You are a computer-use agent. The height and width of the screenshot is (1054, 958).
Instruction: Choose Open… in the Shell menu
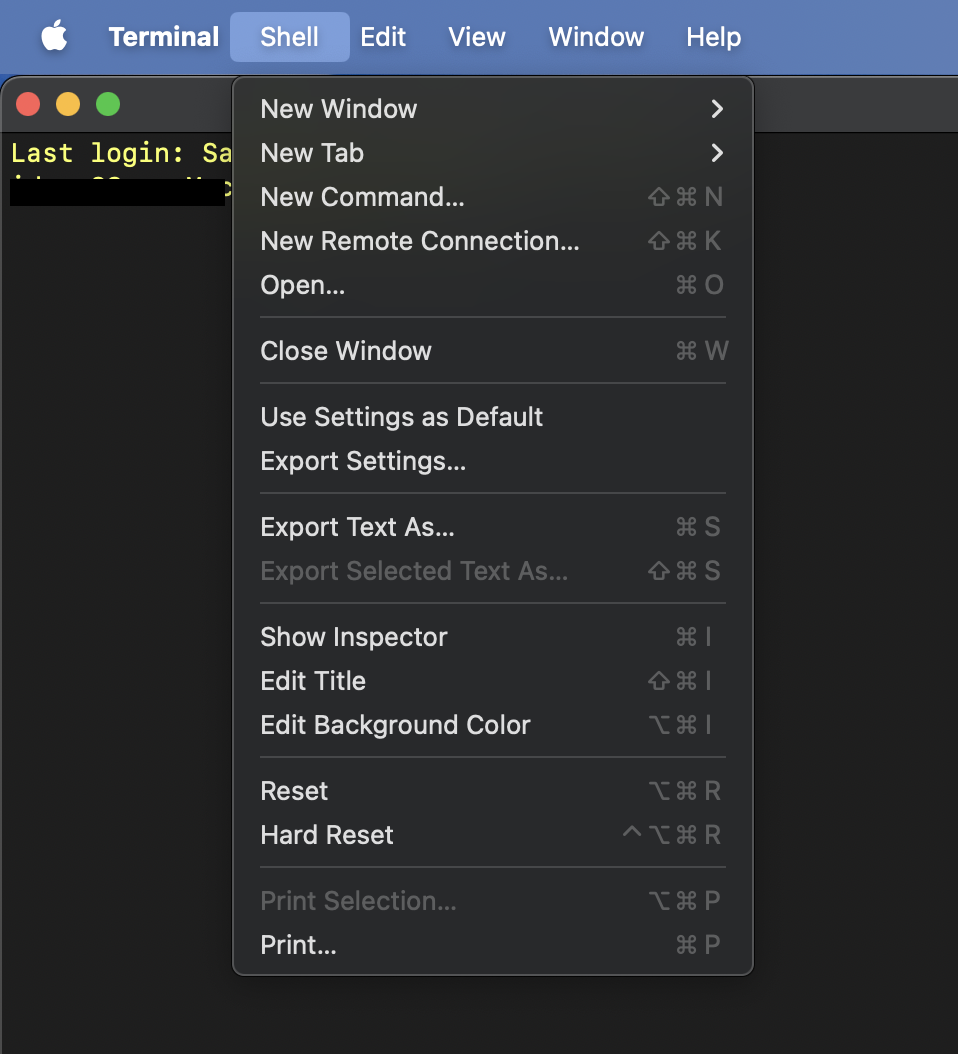click(493, 285)
